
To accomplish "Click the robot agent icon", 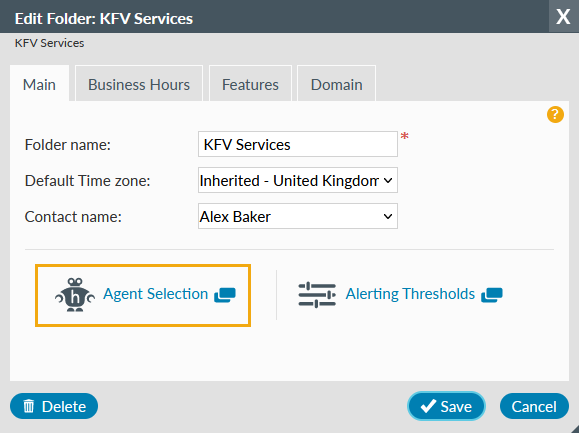I will pyautogui.click(x=75, y=295).
